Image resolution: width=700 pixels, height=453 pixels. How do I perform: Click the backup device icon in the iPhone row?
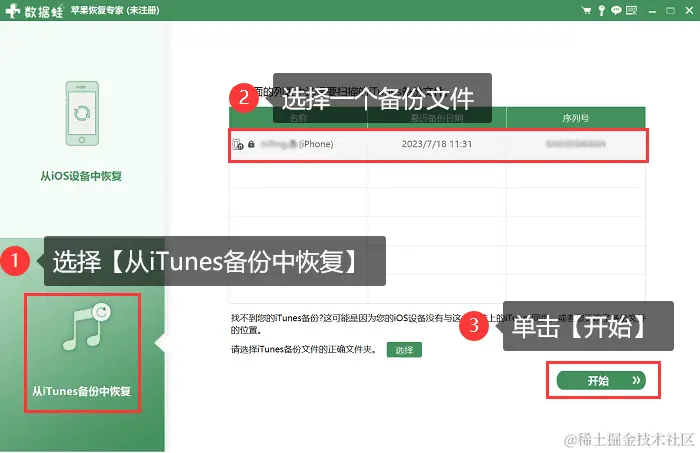point(238,144)
